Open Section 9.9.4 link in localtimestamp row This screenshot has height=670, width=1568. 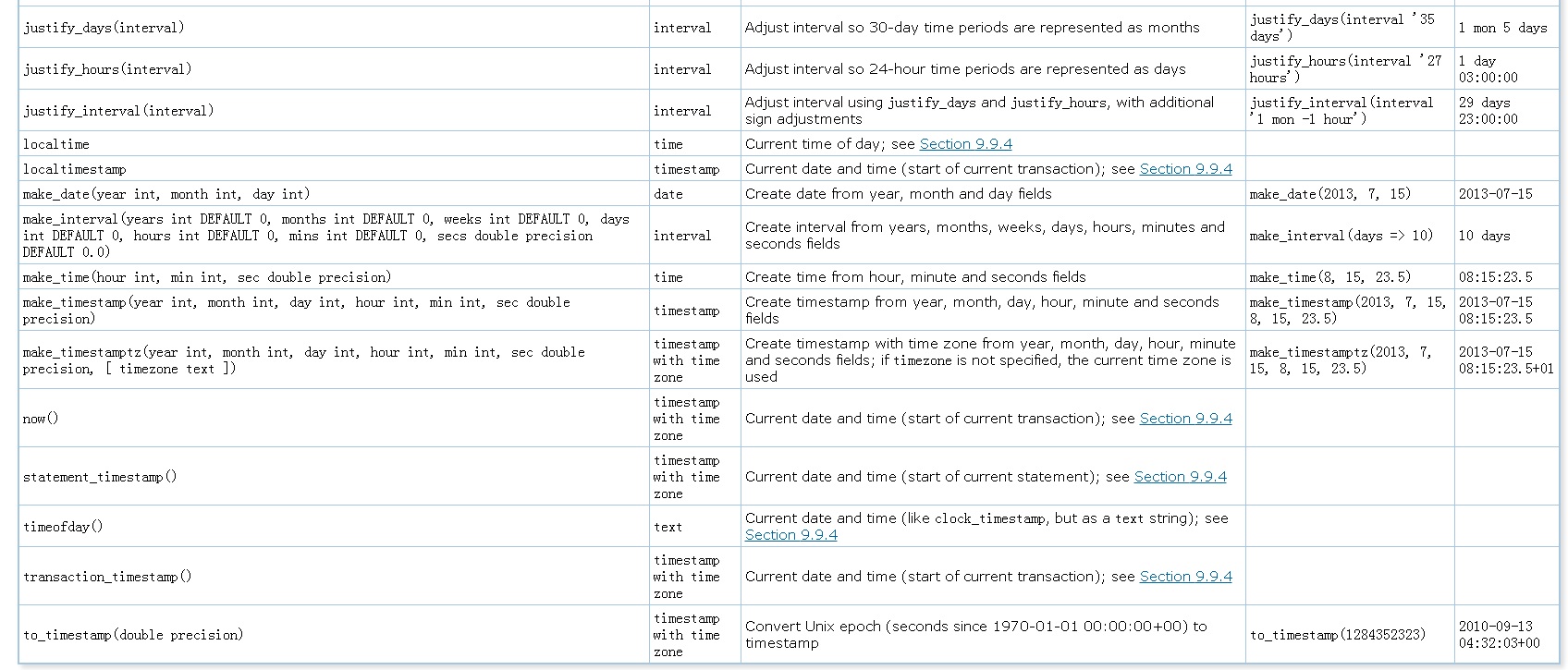click(1185, 169)
